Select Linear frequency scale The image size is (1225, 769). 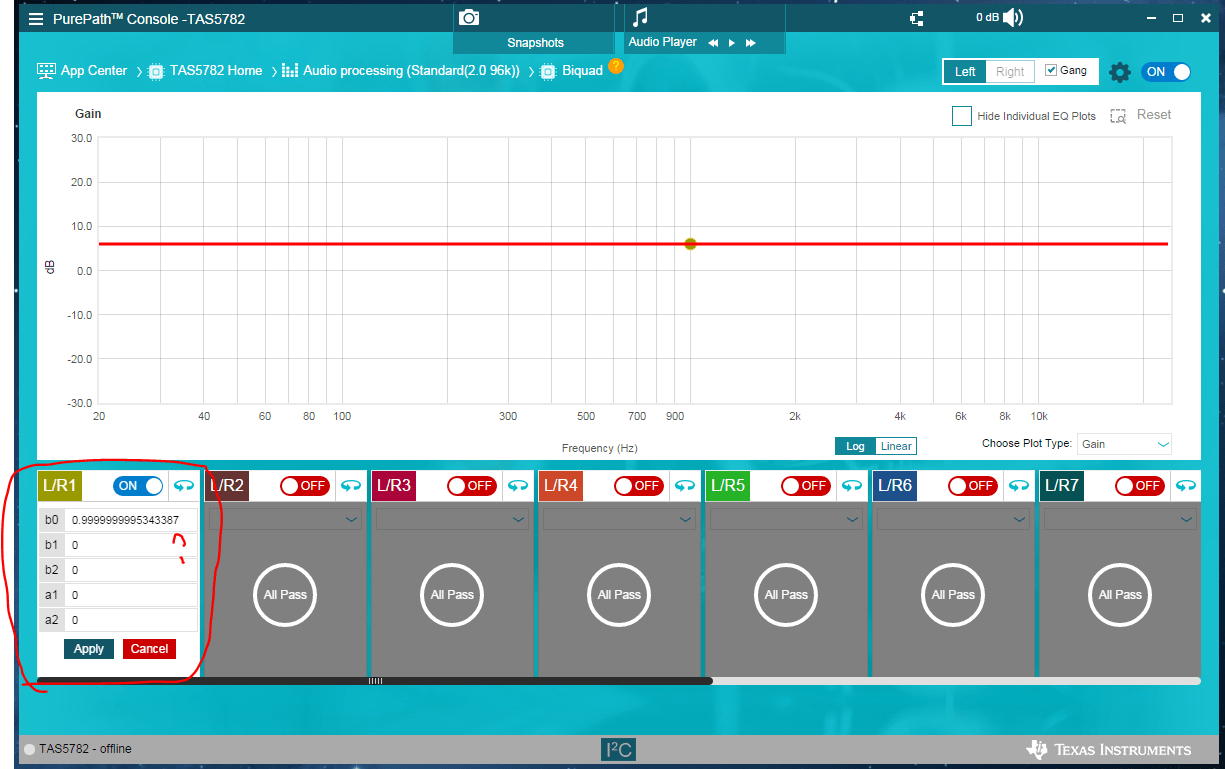click(x=895, y=446)
